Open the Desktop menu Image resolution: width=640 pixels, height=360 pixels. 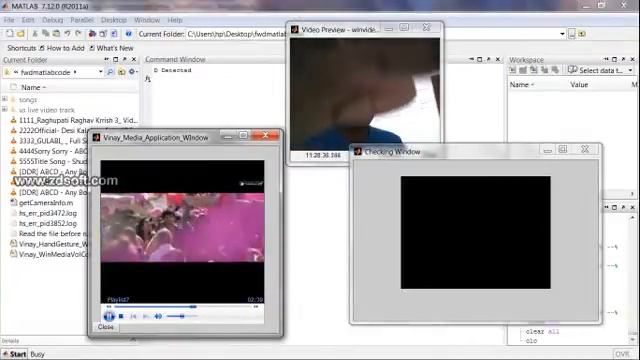click(114, 20)
